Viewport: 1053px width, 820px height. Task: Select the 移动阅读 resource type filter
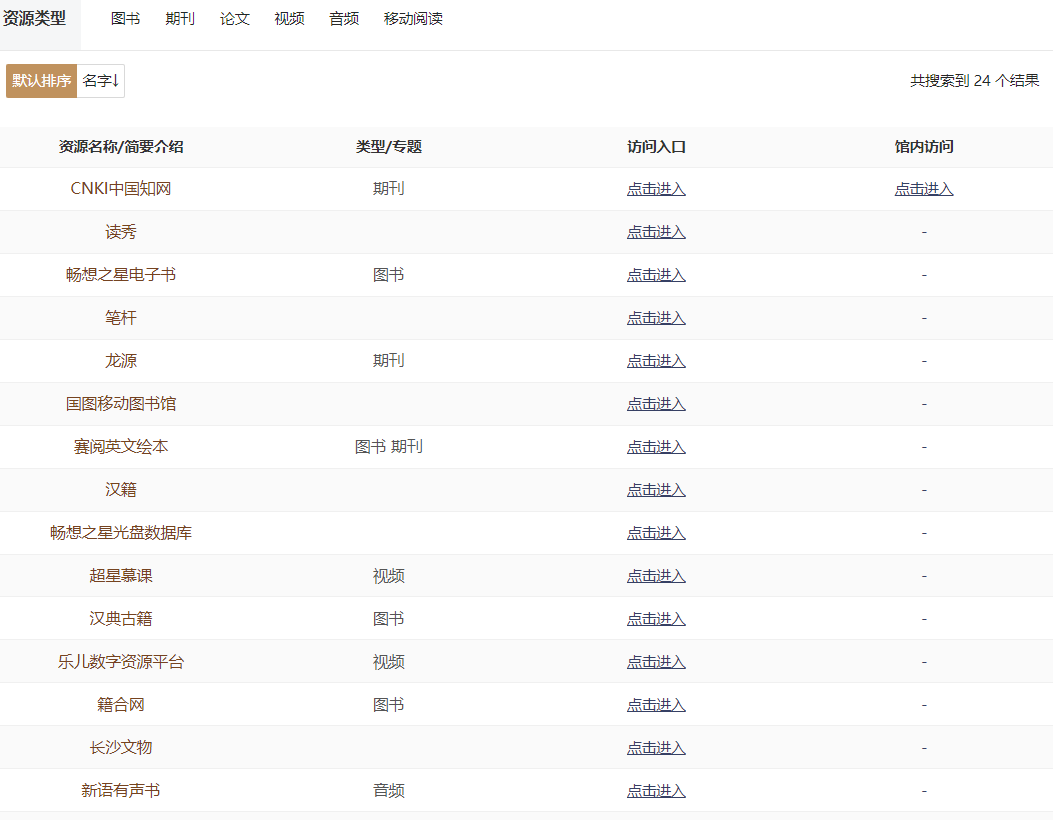(x=413, y=19)
